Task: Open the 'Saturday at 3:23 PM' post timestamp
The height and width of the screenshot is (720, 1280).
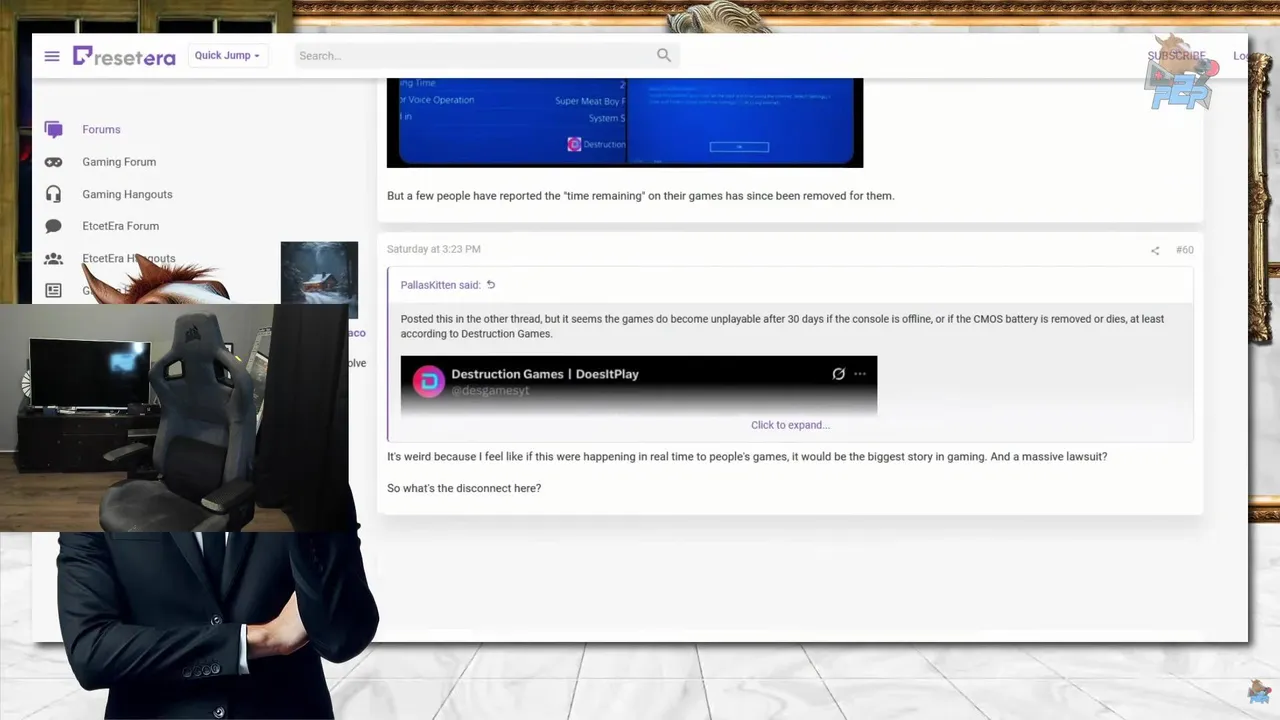Action: click(x=433, y=249)
